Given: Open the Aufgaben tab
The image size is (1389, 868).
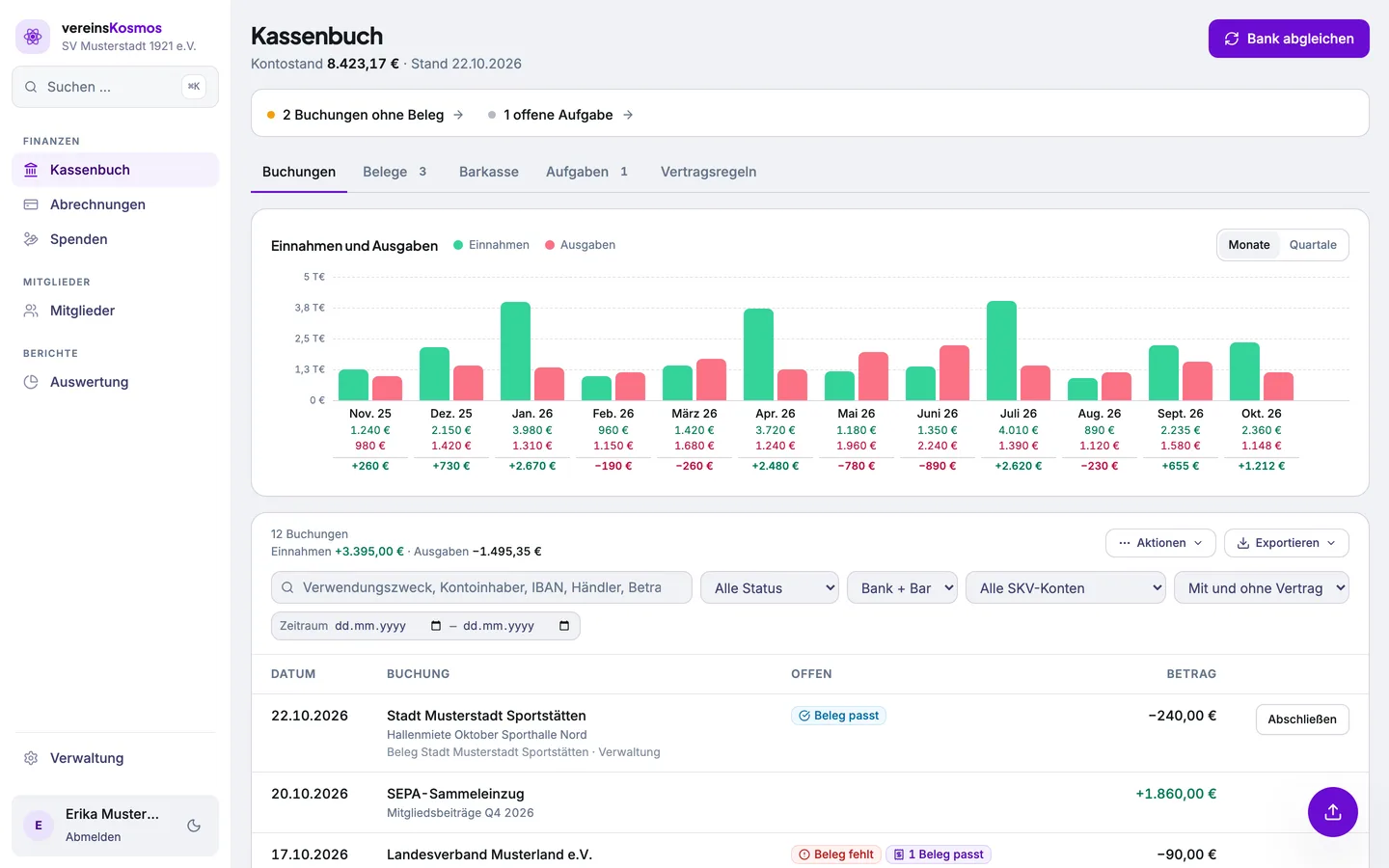Looking at the screenshot, I should [586, 172].
